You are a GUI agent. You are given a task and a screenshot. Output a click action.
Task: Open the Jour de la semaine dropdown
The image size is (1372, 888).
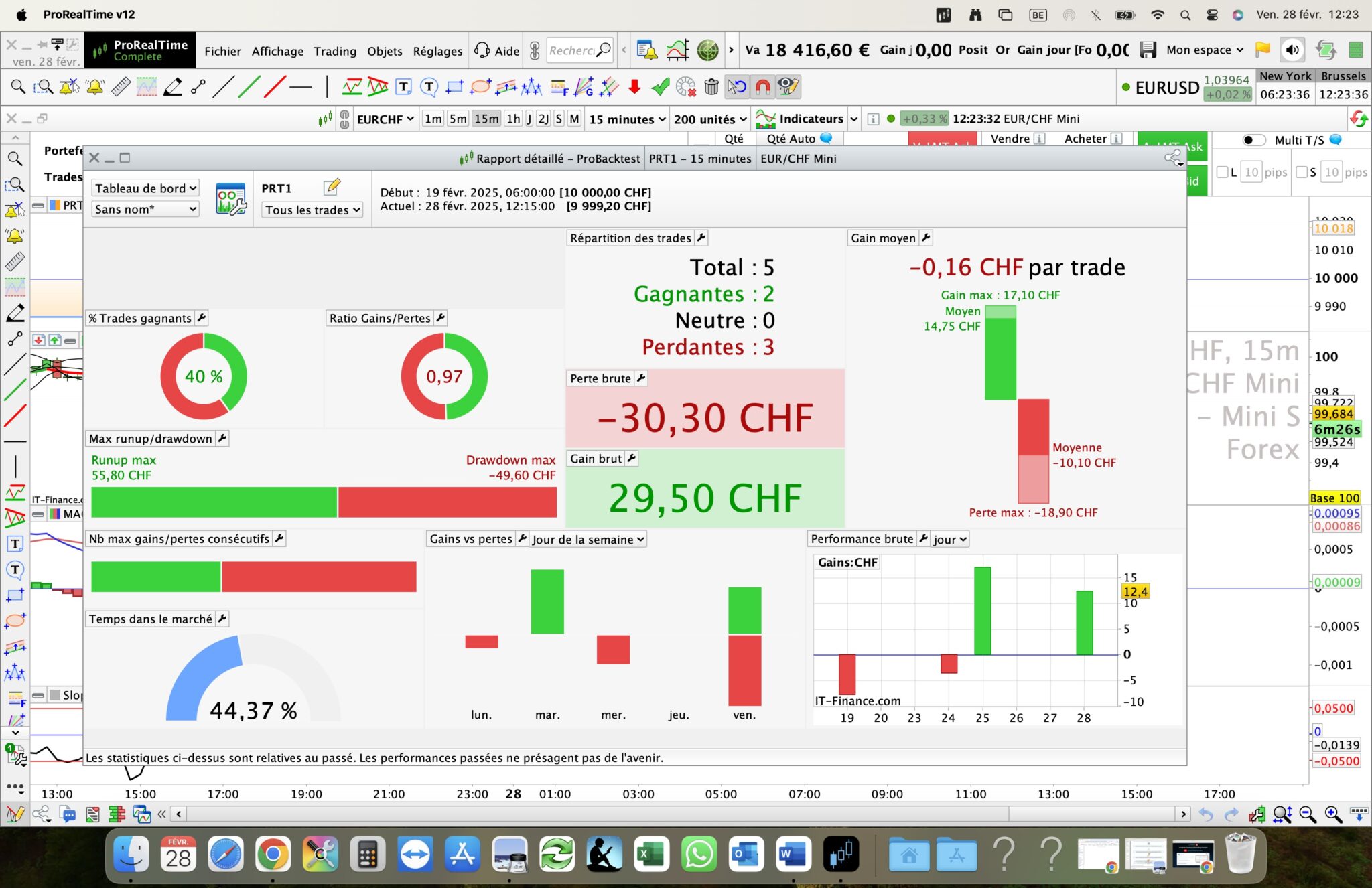point(588,540)
